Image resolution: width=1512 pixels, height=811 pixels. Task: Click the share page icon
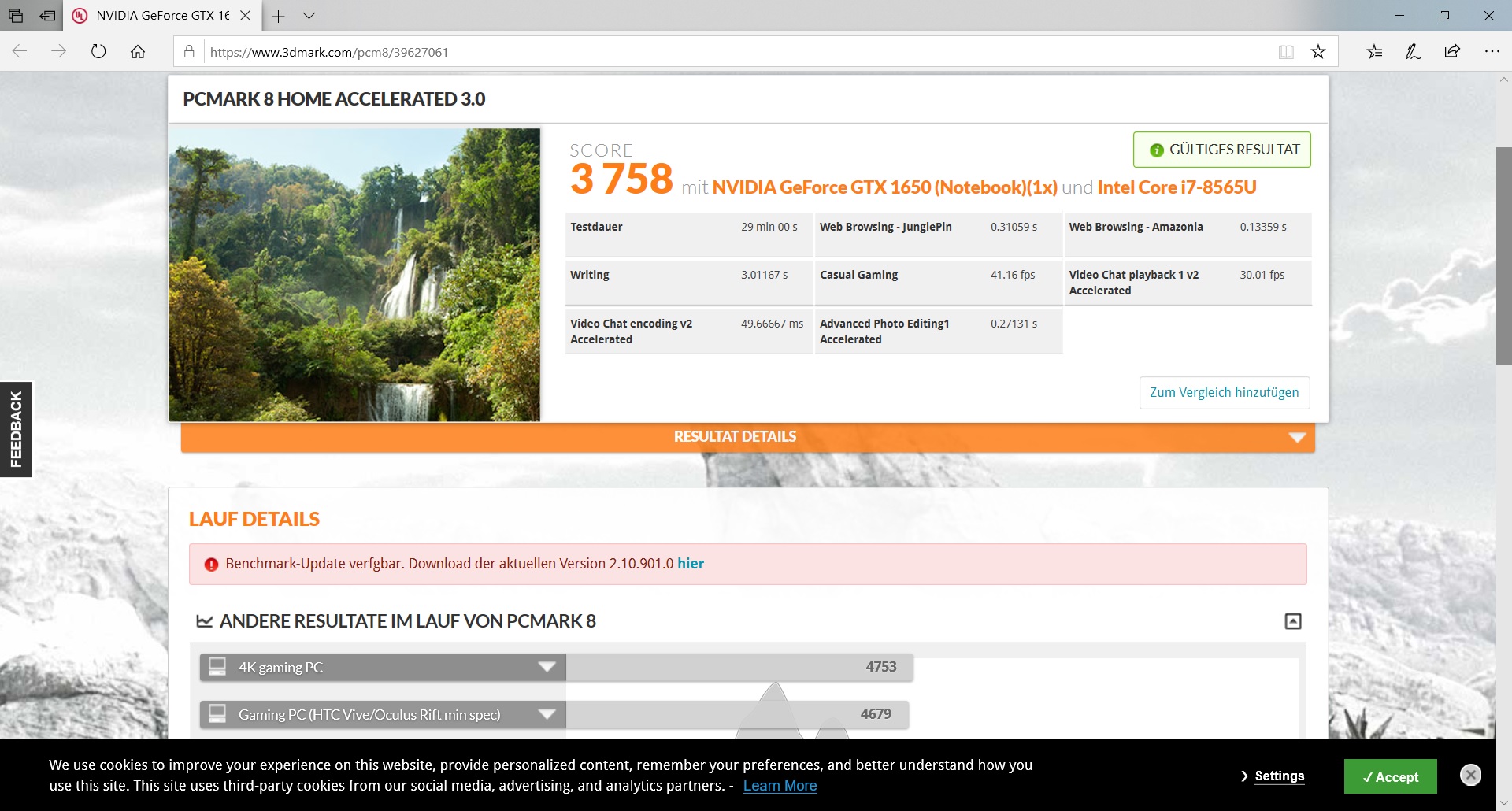tap(1452, 52)
